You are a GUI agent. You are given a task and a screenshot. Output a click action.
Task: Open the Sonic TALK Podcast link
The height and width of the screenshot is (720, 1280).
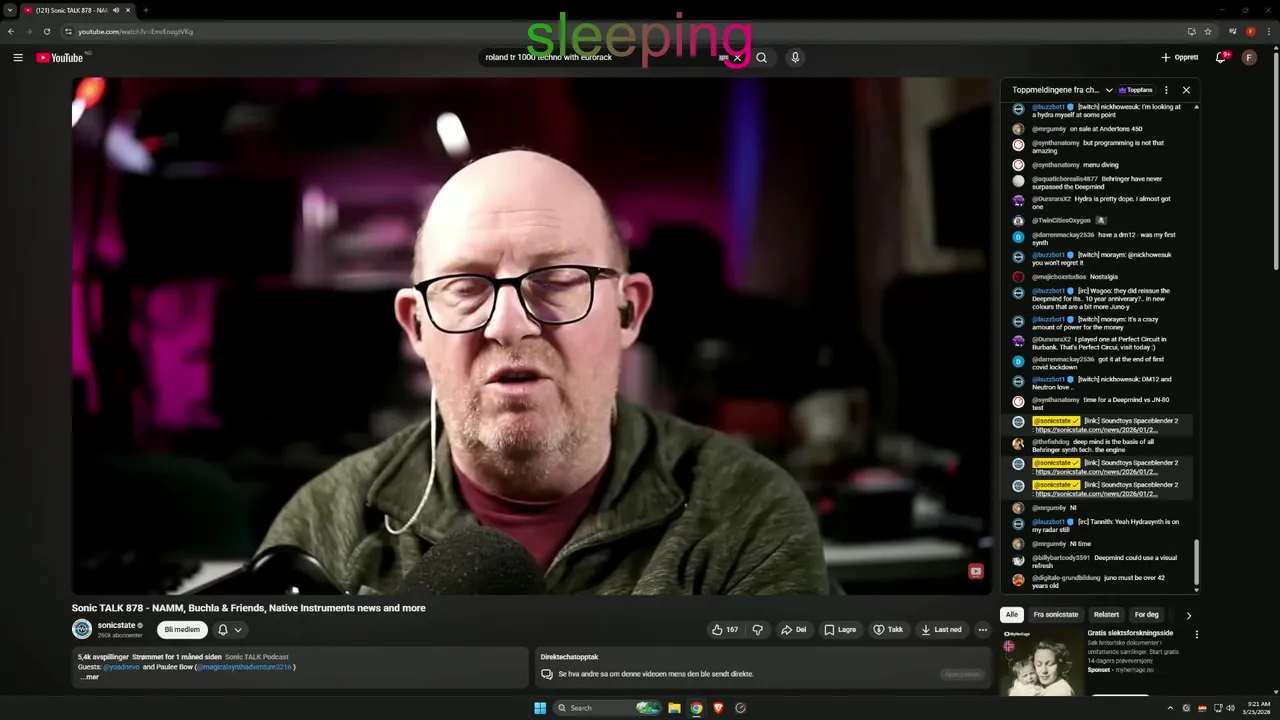point(256,657)
